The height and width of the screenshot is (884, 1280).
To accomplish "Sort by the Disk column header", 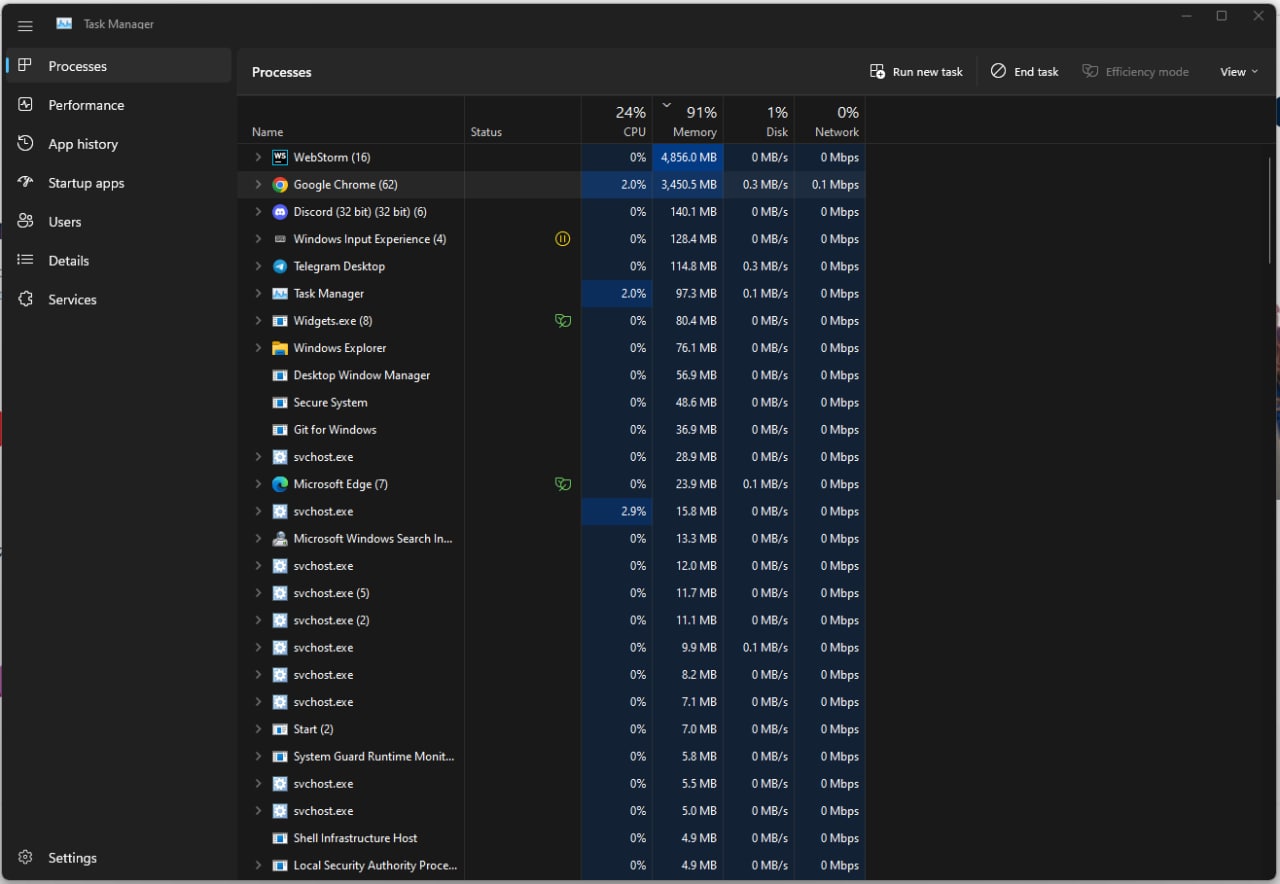I will [759, 120].
